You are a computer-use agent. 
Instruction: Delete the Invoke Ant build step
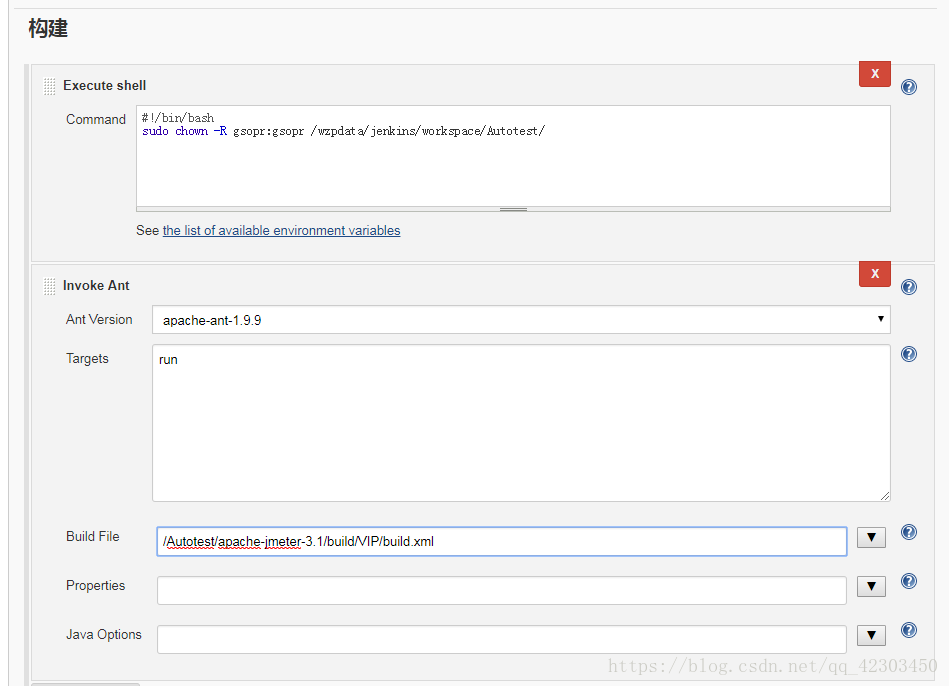click(875, 274)
